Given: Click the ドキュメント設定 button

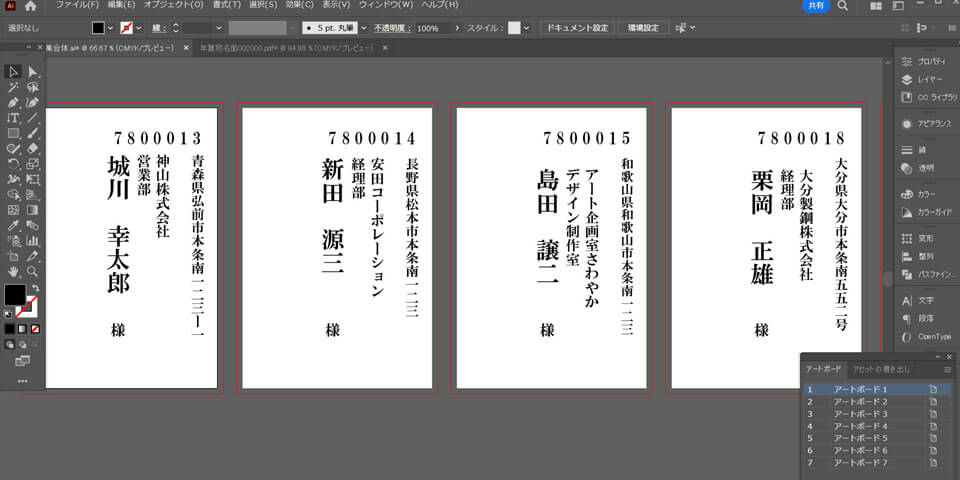Looking at the screenshot, I should click(x=576, y=28).
